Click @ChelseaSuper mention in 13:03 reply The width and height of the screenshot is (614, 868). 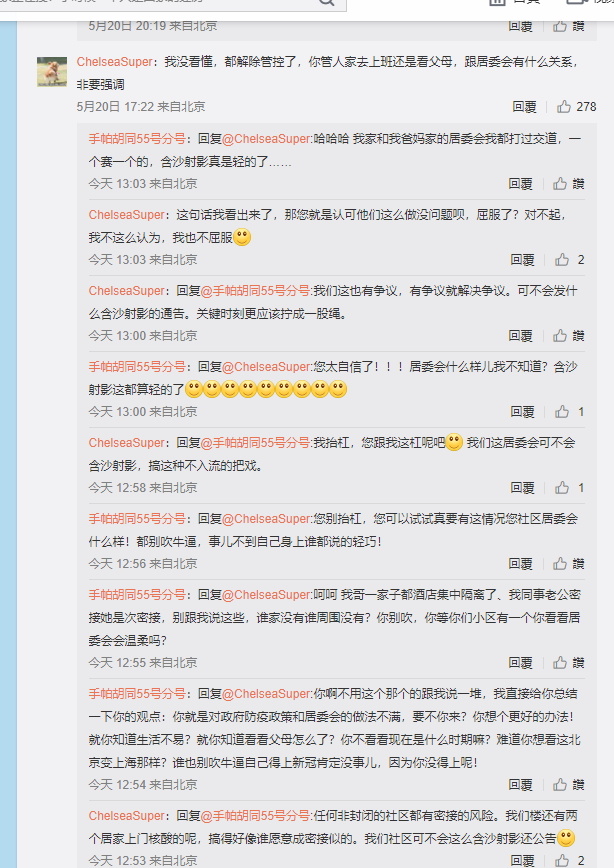266,138
